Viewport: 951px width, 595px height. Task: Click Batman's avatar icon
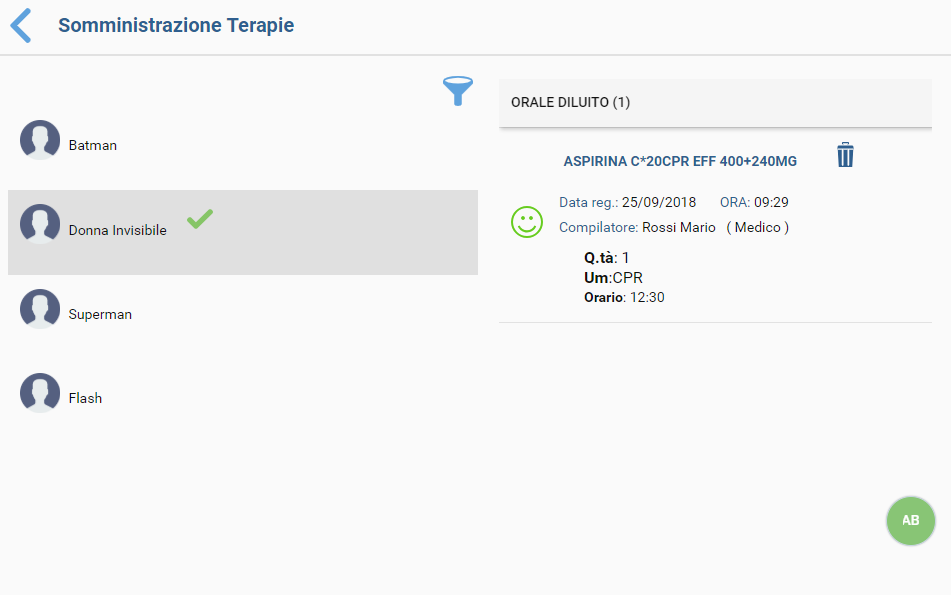click(40, 140)
